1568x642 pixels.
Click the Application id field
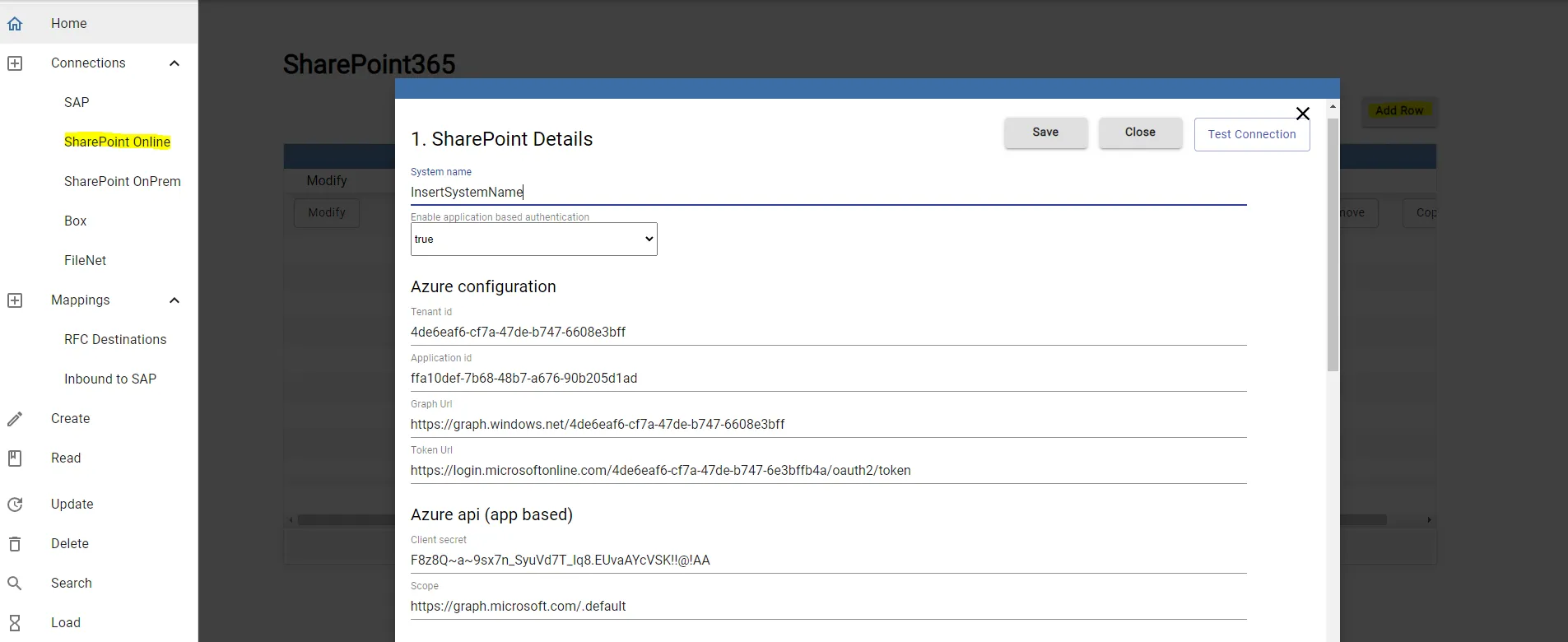tap(829, 379)
